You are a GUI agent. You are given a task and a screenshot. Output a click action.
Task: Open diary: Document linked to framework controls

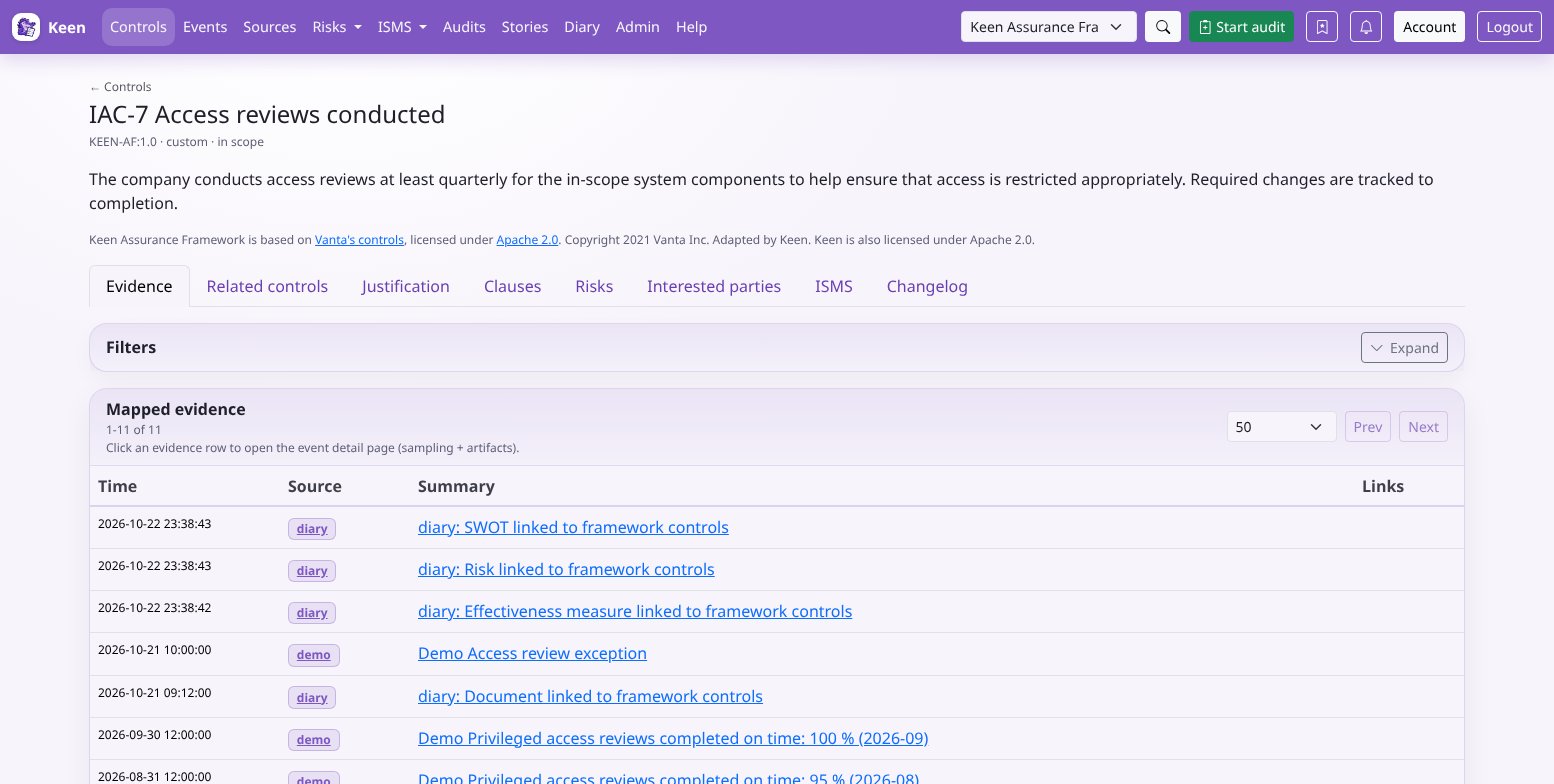point(590,696)
